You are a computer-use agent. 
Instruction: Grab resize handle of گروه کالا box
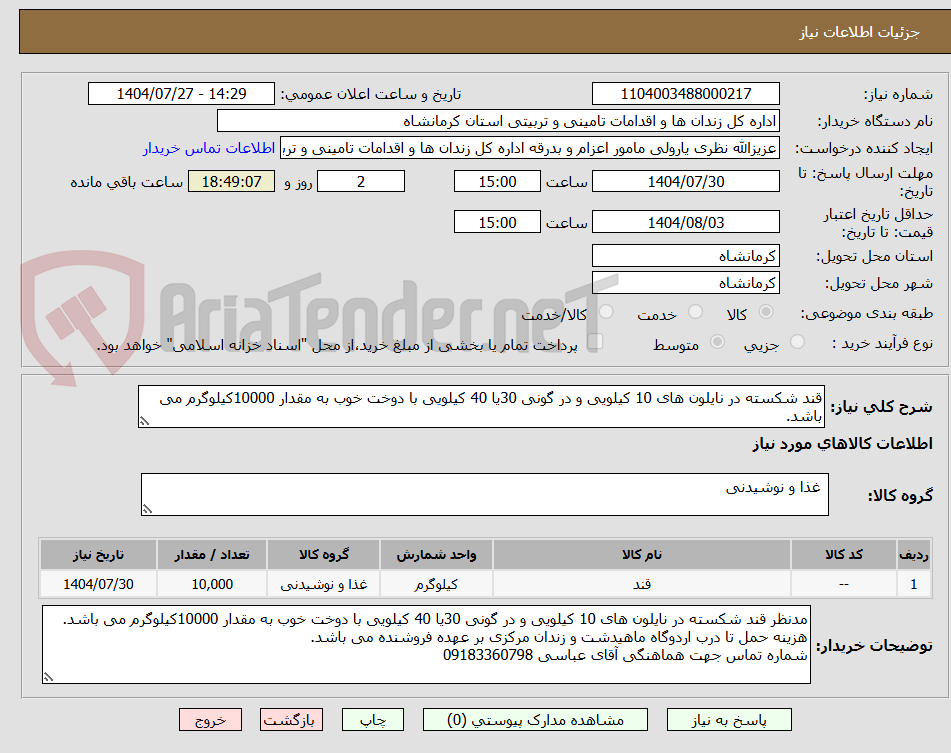tap(147, 509)
